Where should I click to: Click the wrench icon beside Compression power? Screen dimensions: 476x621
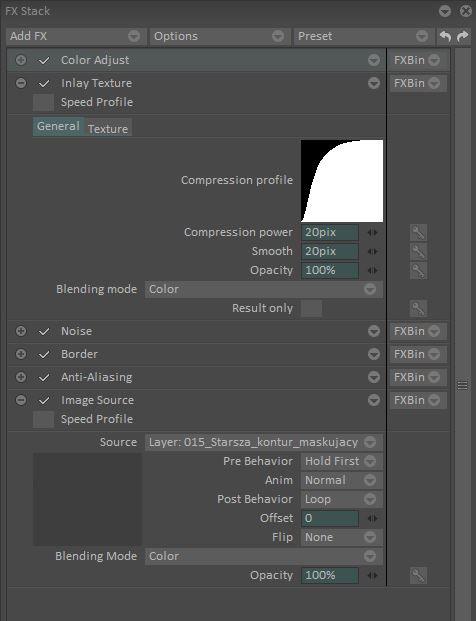419,232
